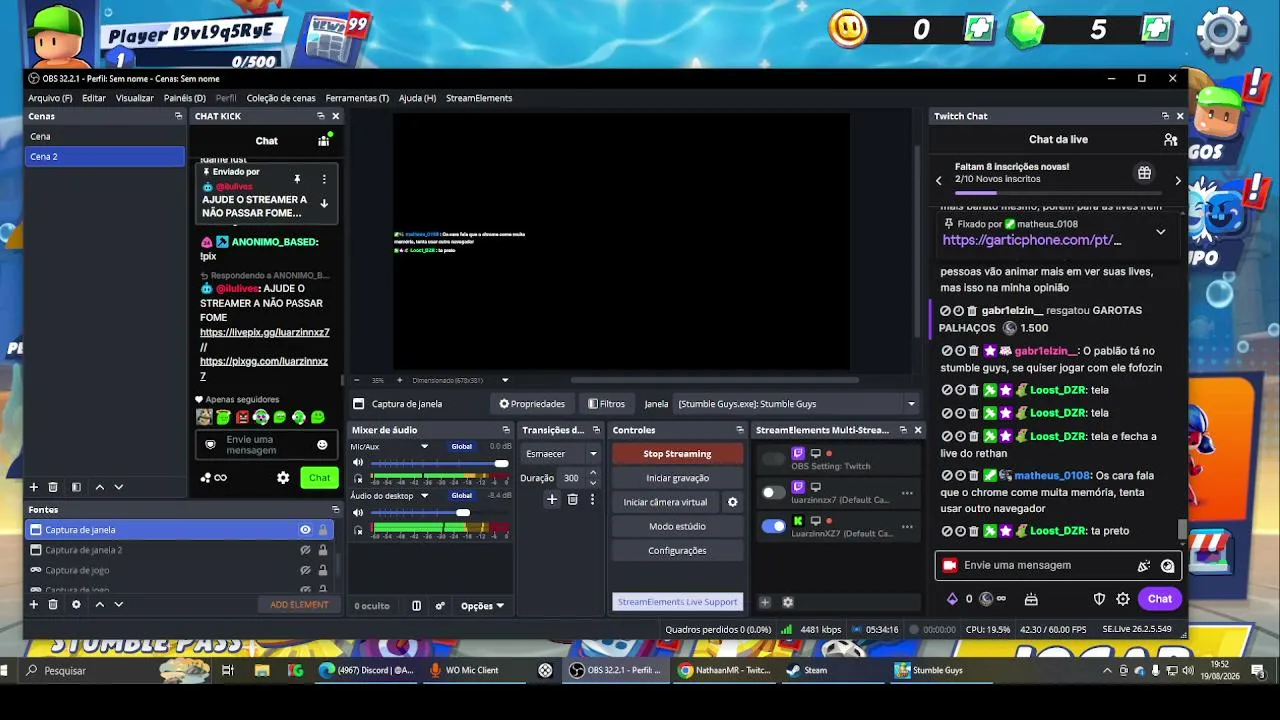Open the Coleção de cenas menu

pos(281,98)
